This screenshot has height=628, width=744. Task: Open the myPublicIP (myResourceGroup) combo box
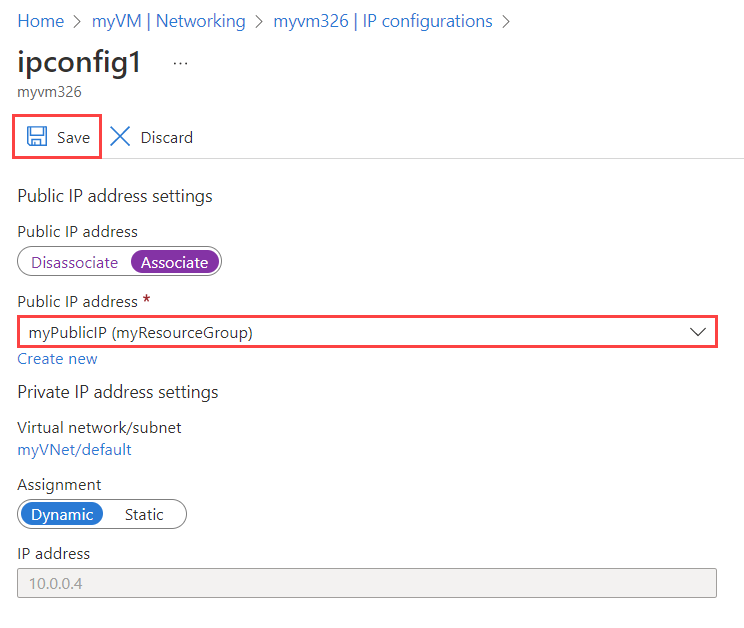pos(367,332)
